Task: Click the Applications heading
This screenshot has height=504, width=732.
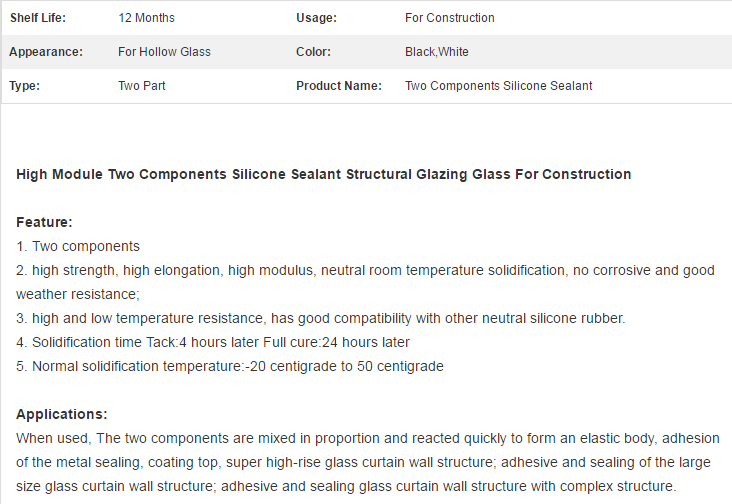Action: click(x=62, y=414)
